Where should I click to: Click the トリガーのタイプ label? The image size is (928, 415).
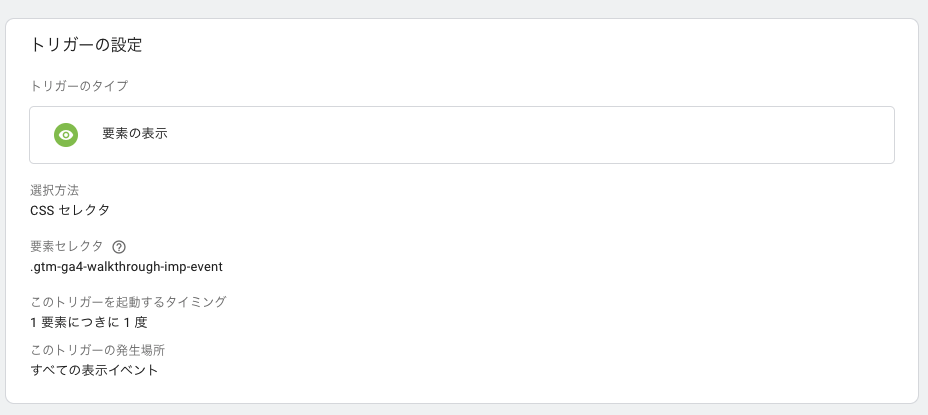tap(79, 86)
